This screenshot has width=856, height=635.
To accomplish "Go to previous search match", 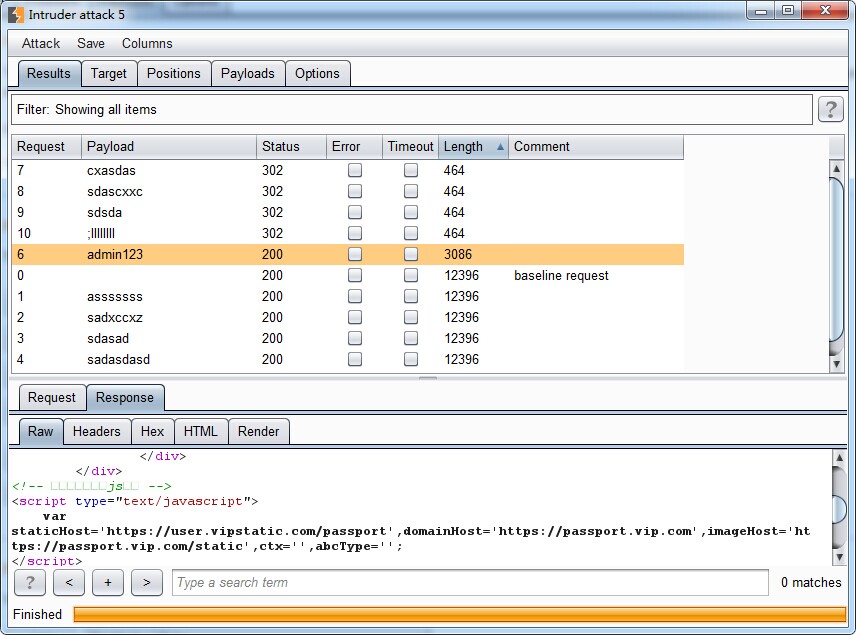I will [69, 583].
